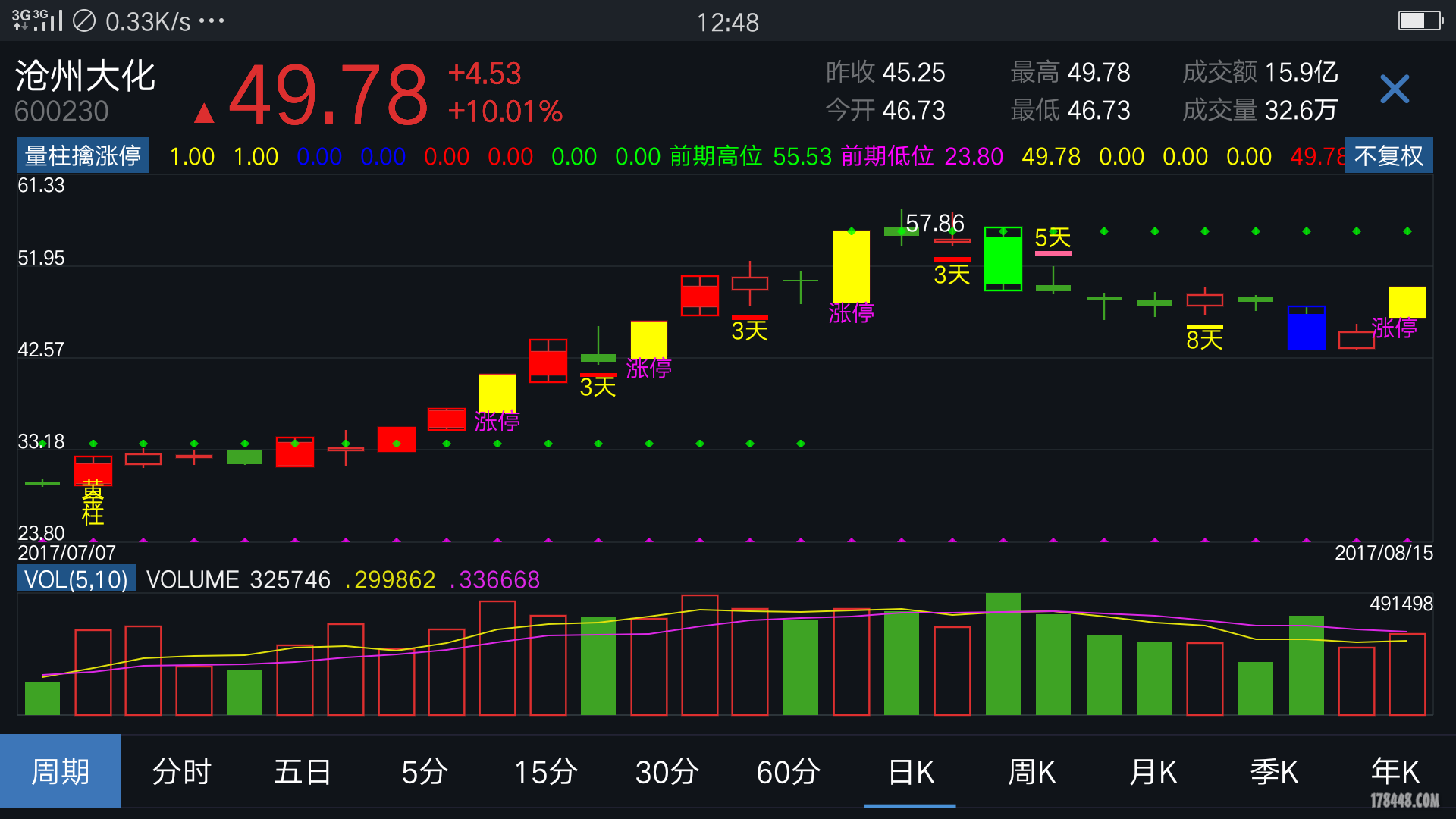Tap the +10.01% change percentage

pyautogui.click(x=505, y=111)
